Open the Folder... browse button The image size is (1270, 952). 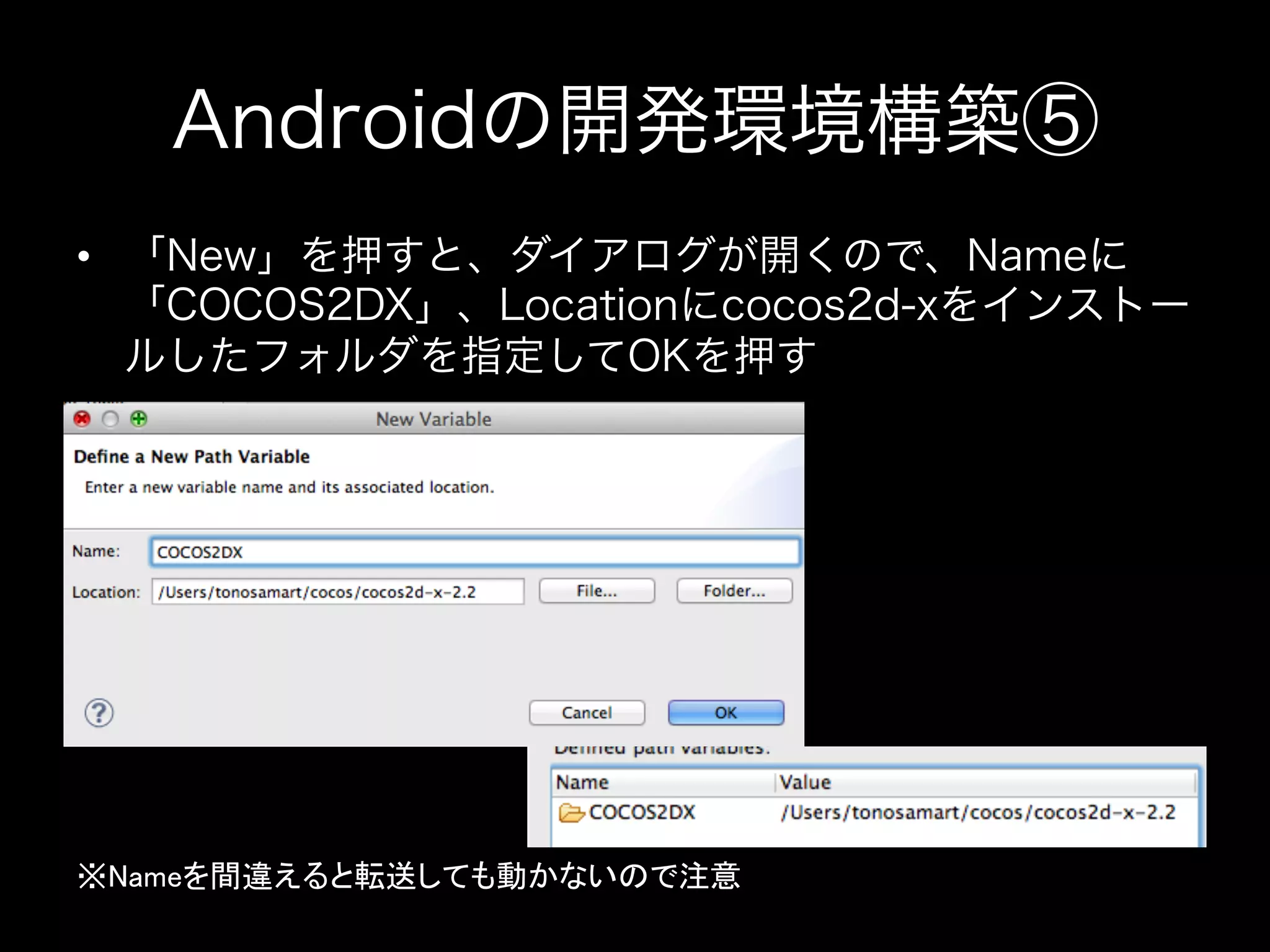[734, 591]
